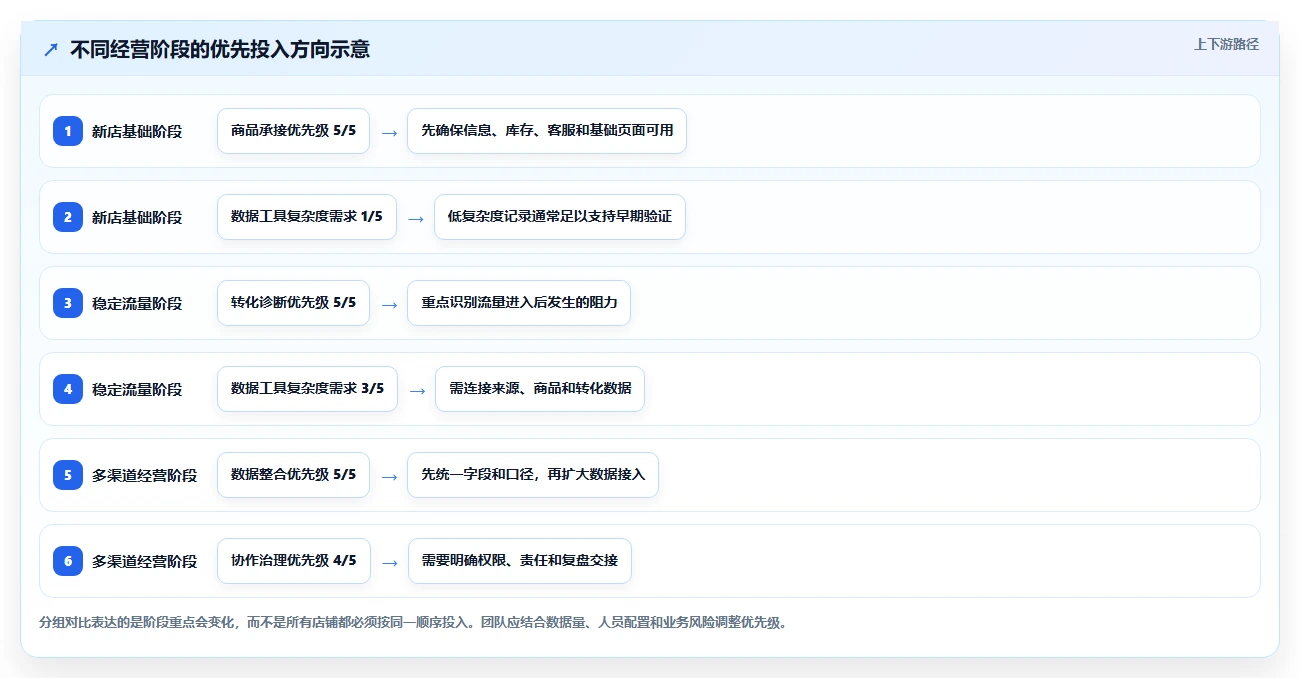Image resolution: width=1300 pixels, height=678 pixels.
Task: Click the diagonal arrow icon beside the title
Action: click(51, 49)
